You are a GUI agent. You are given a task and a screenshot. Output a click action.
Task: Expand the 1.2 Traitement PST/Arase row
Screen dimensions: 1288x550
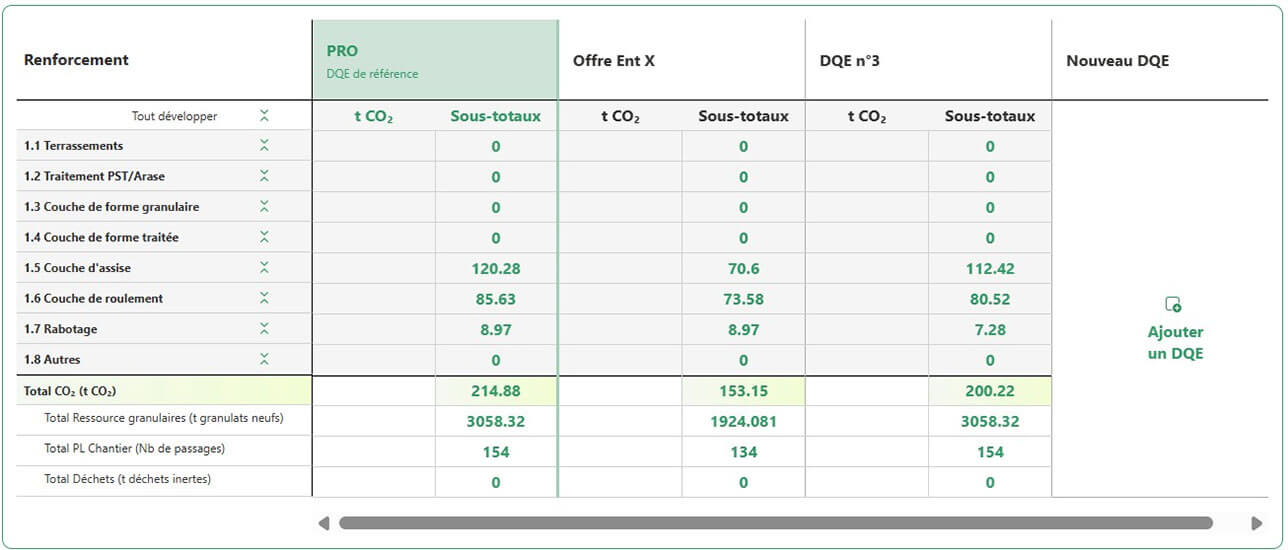click(x=264, y=176)
